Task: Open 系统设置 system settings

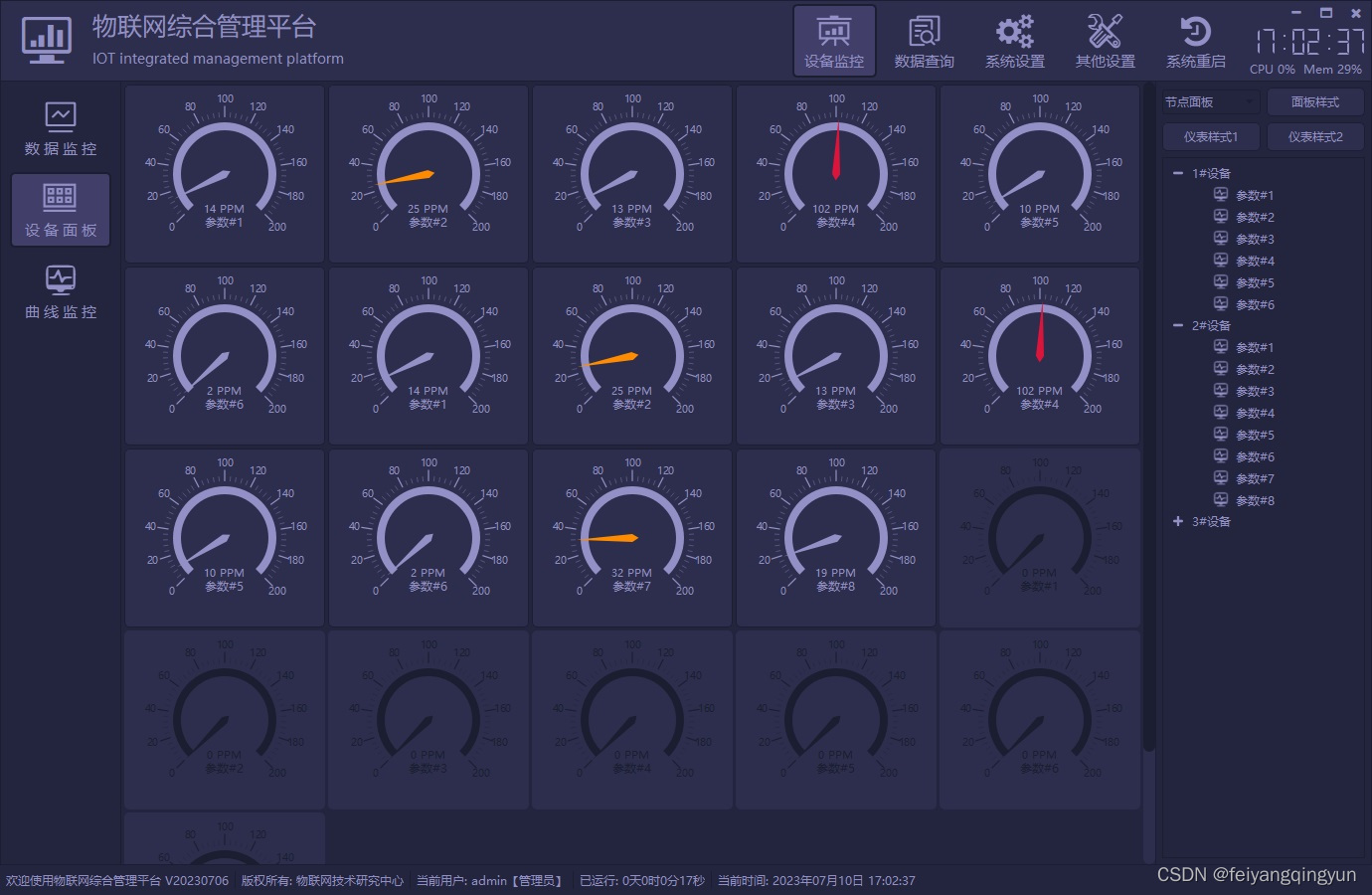Action: (1014, 42)
